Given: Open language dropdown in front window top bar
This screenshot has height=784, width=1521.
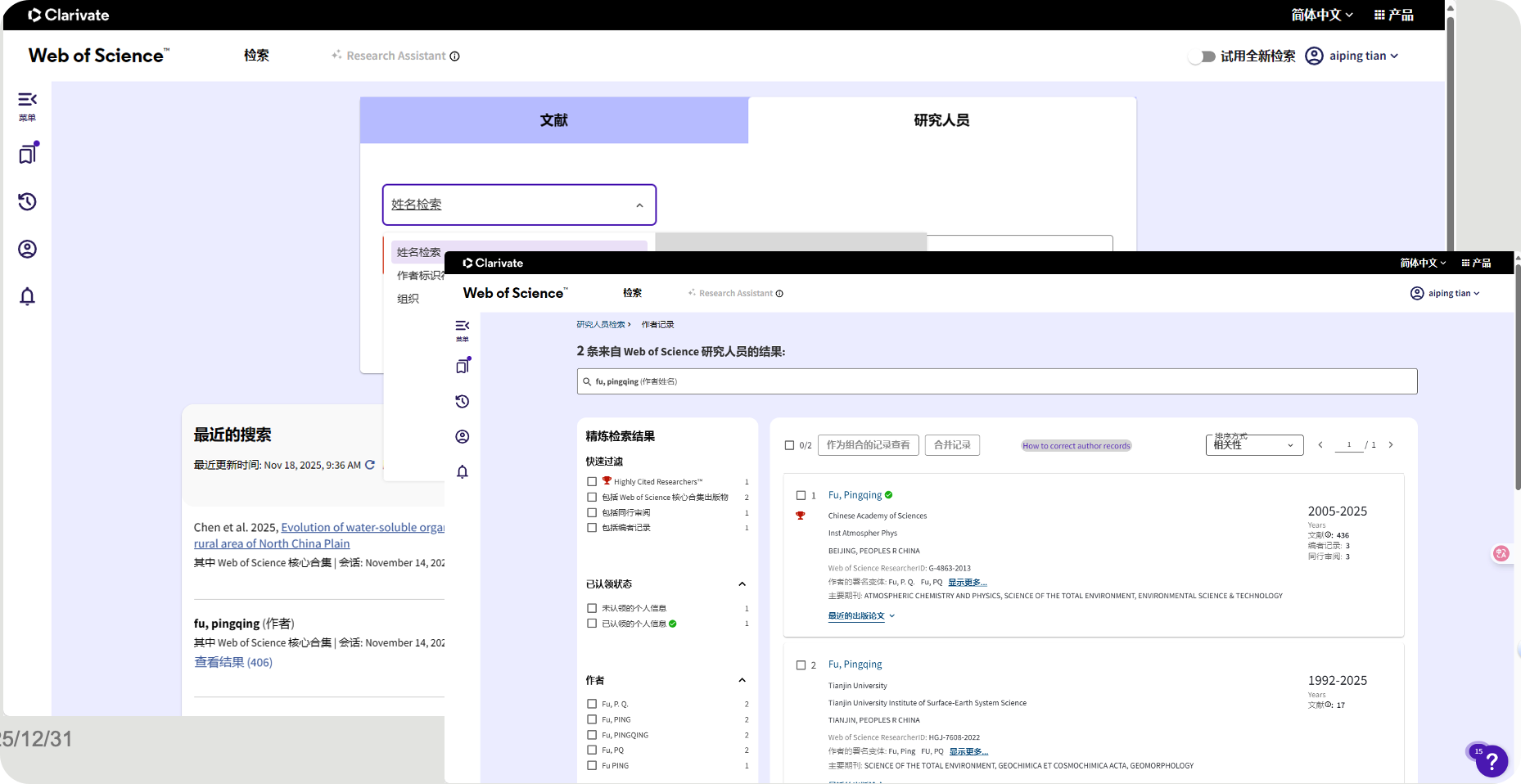Looking at the screenshot, I should 1423,263.
